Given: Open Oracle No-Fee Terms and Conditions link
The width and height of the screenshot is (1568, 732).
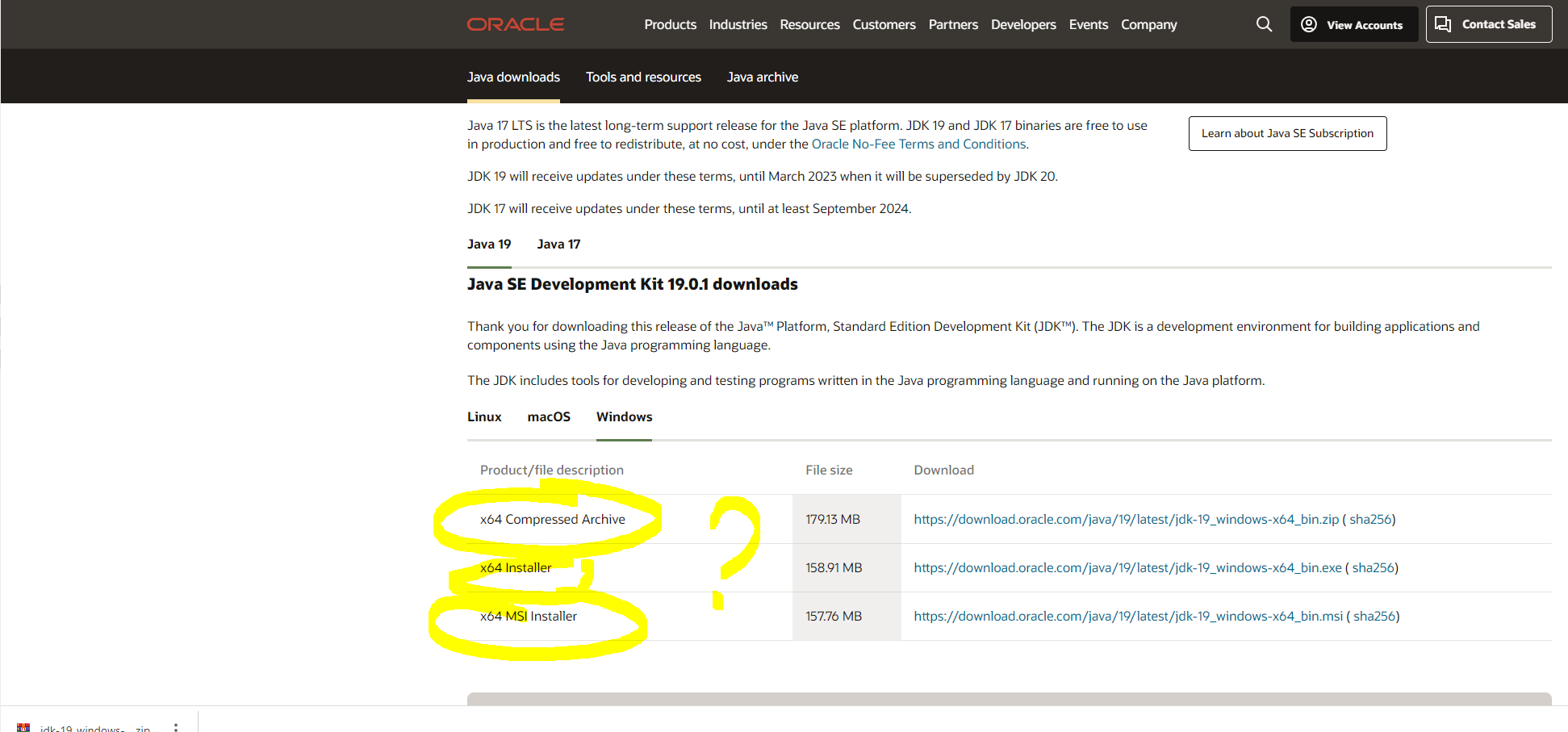Looking at the screenshot, I should tap(918, 144).
